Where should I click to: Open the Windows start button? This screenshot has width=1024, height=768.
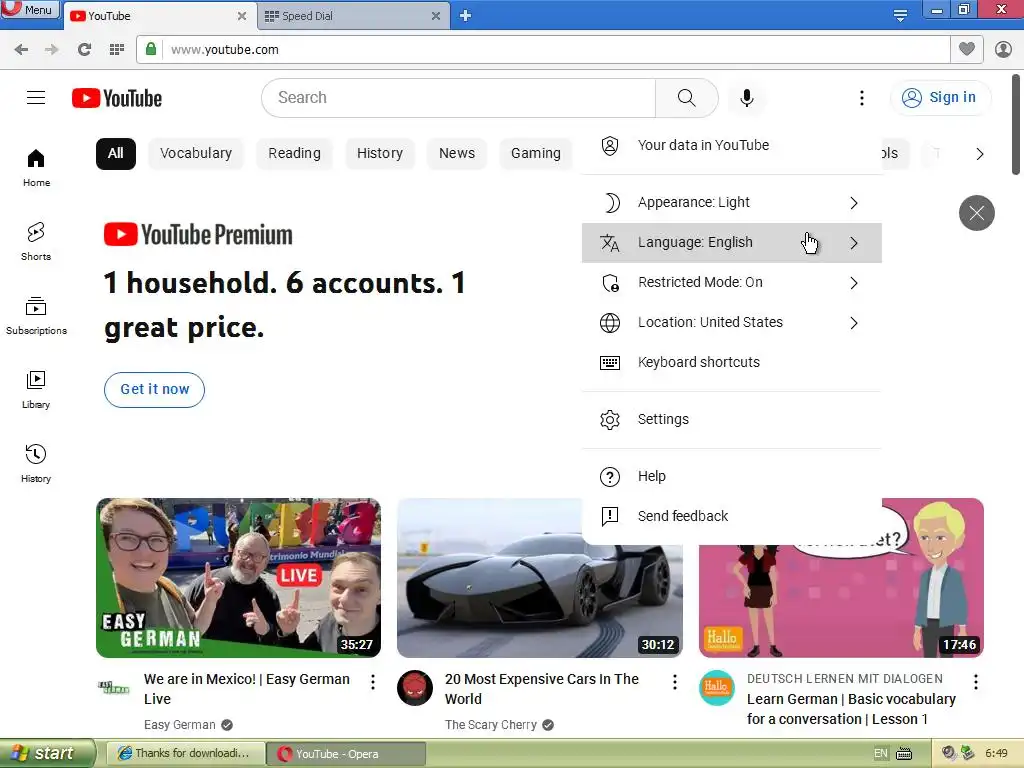click(47, 754)
